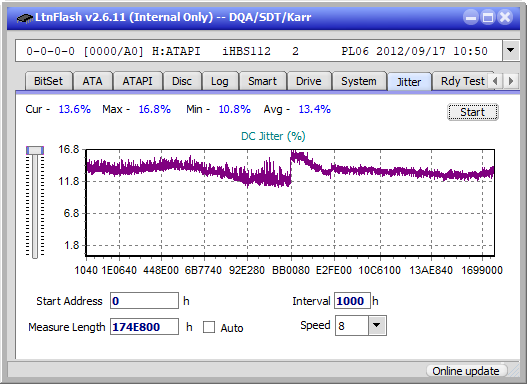
Task: Click the Interval input field
Action: pos(352,301)
